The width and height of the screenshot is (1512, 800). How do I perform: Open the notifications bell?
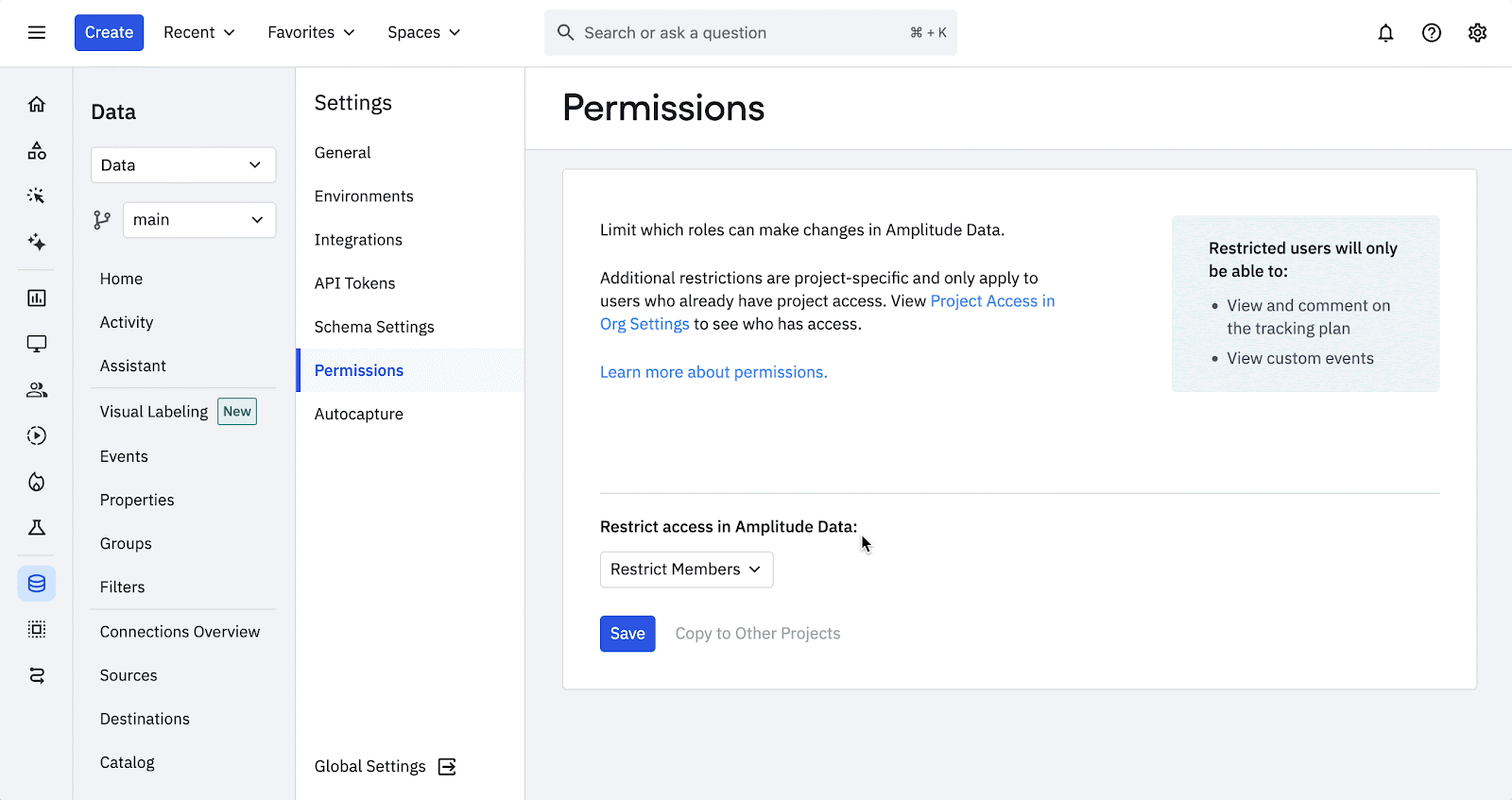1385,33
